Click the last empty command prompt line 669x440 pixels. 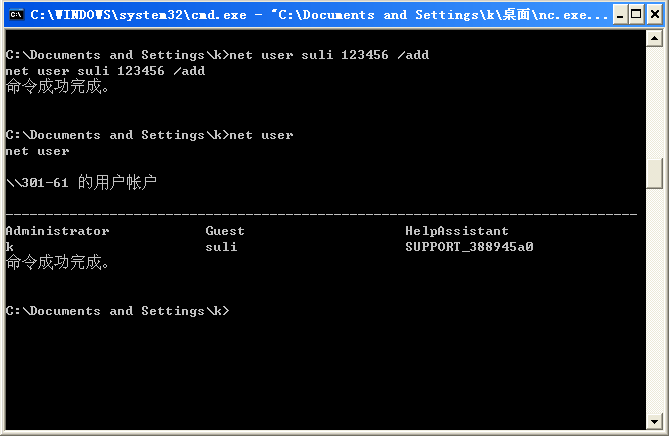click(117, 311)
